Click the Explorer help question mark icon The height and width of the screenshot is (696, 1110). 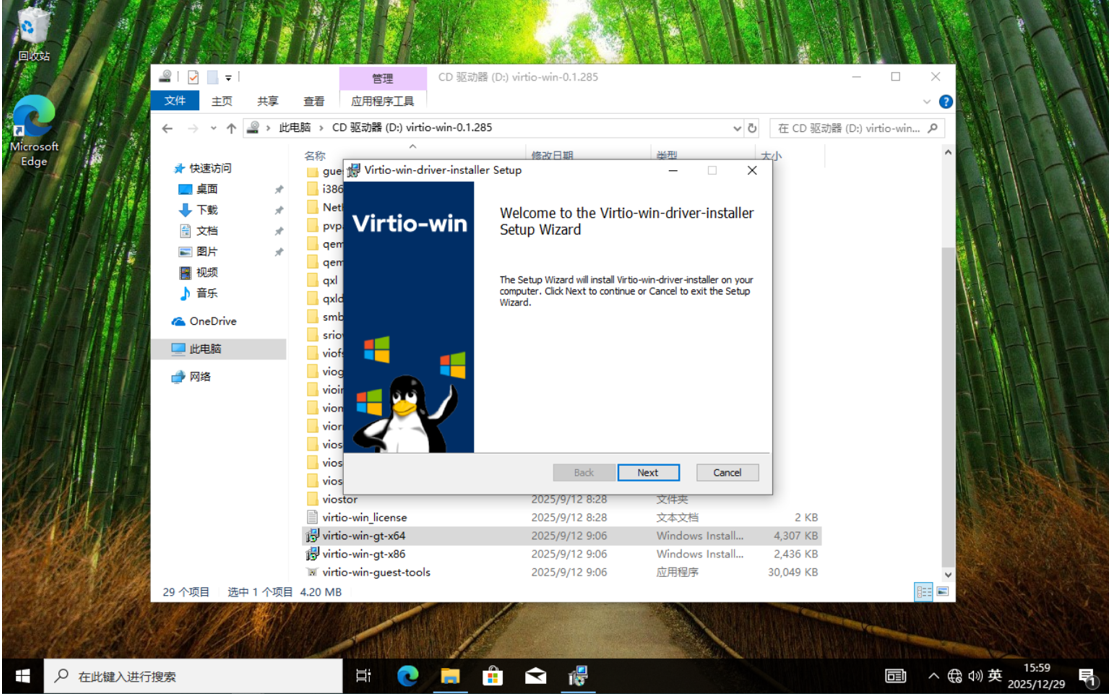tap(946, 101)
